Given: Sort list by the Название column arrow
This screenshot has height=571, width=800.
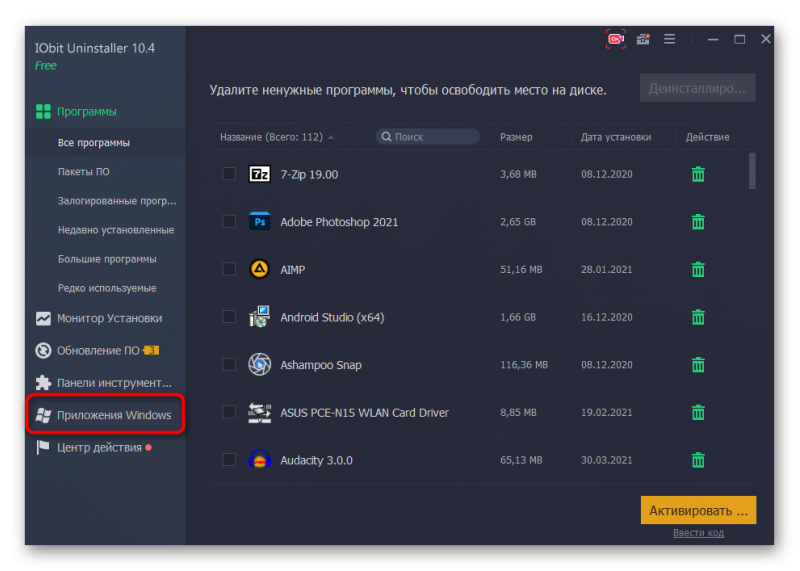Looking at the screenshot, I should coord(331,137).
